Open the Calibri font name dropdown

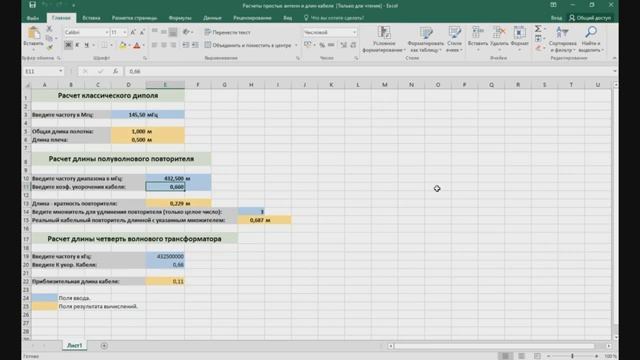coord(107,32)
